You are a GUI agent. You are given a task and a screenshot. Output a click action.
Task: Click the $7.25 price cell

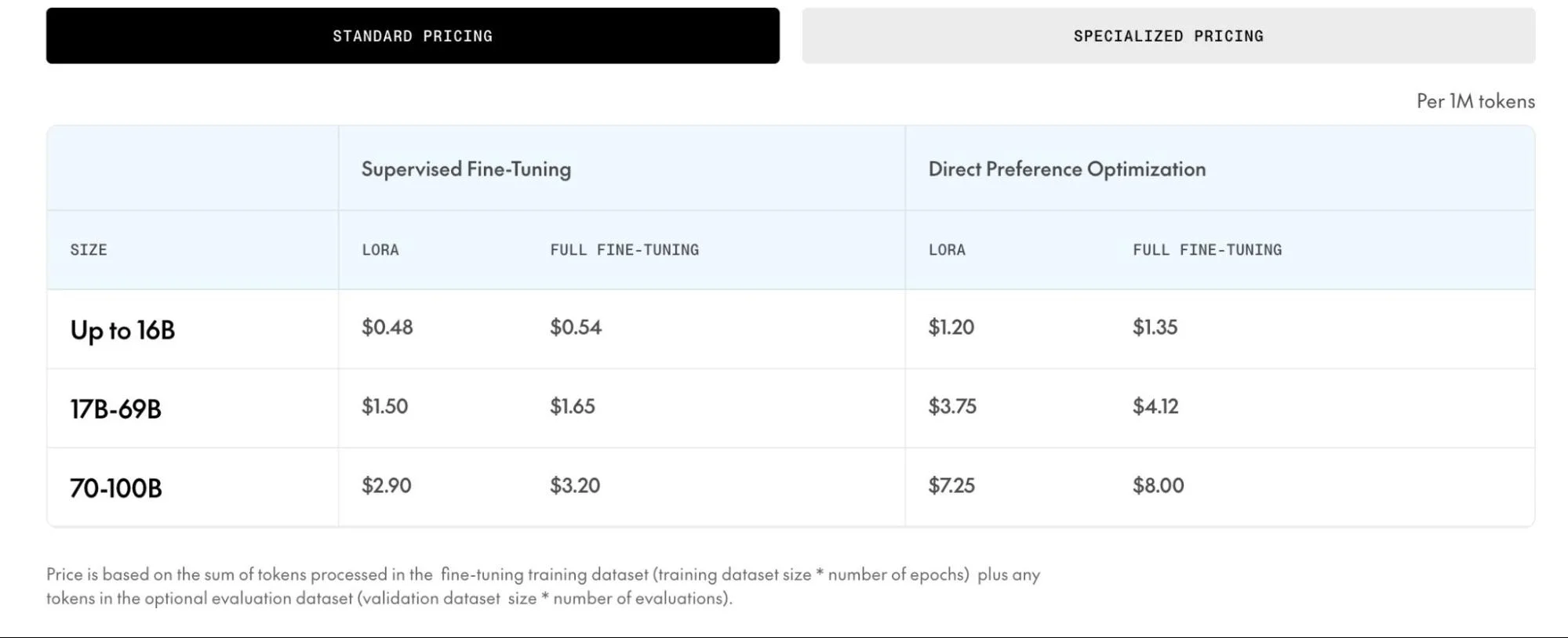point(951,486)
